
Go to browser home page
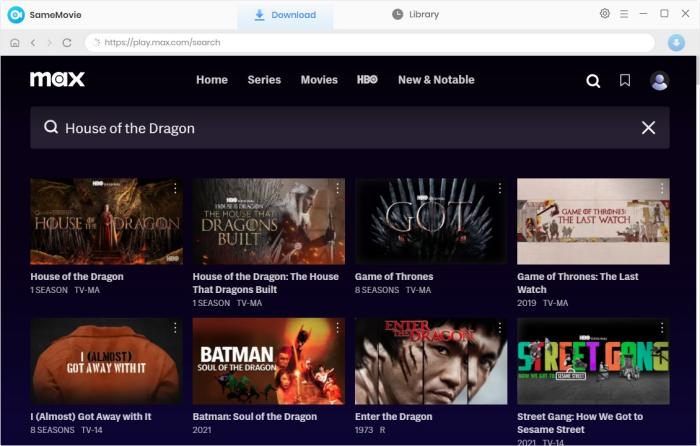point(15,43)
